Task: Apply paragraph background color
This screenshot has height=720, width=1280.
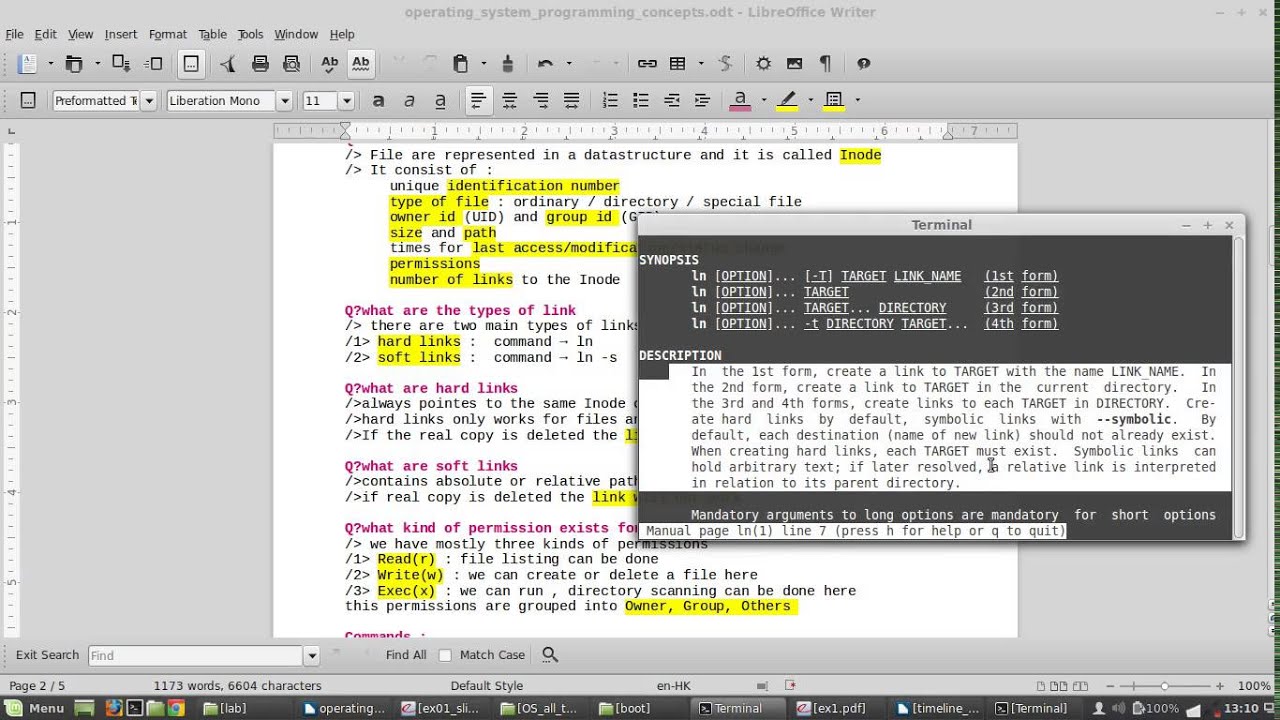Action: (834, 101)
